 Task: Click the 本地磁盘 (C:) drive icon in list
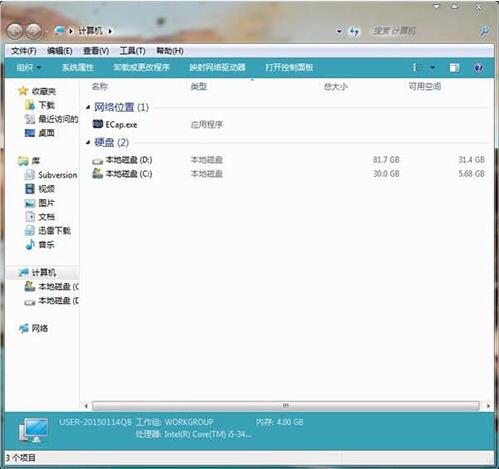tap(97, 173)
